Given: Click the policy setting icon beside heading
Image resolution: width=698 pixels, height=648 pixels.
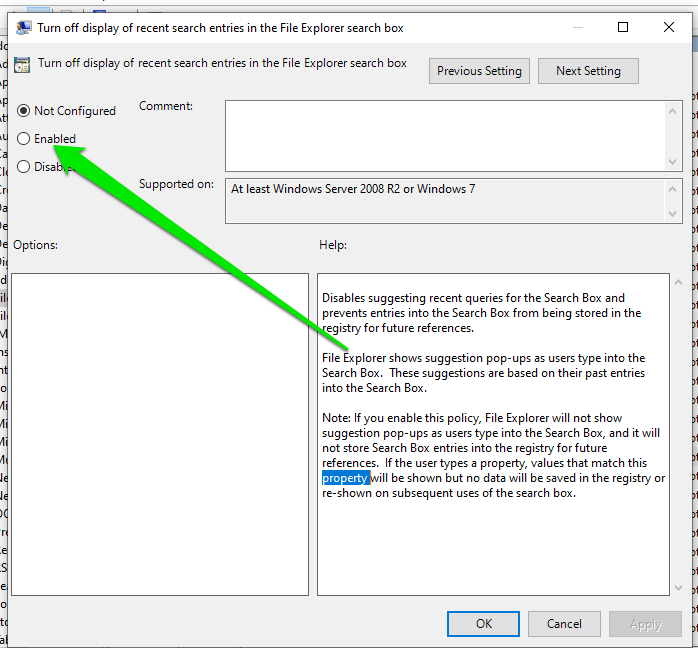Looking at the screenshot, I should click(22, 65).
